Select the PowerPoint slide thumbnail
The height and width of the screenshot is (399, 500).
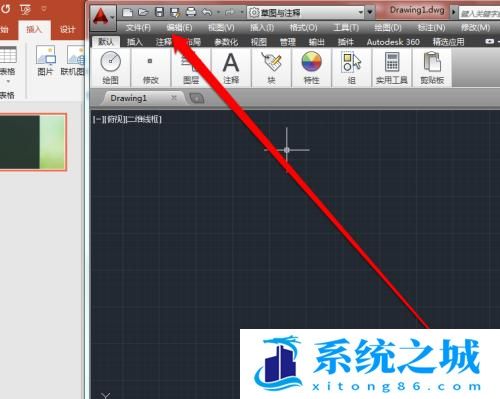click(x=33, y=142)
